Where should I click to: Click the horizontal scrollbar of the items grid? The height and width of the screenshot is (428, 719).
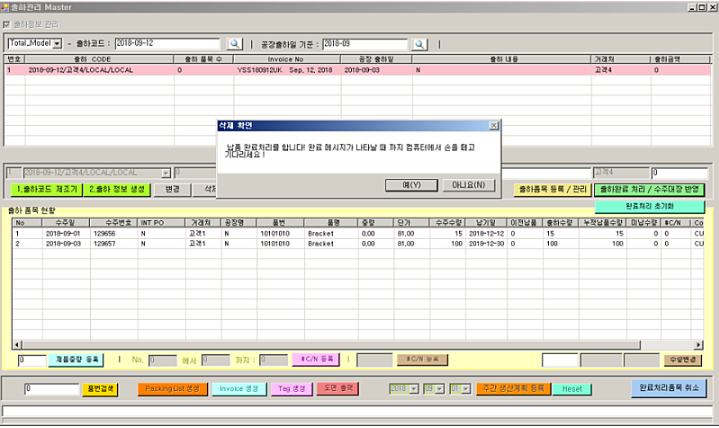(x=331, y=345)
